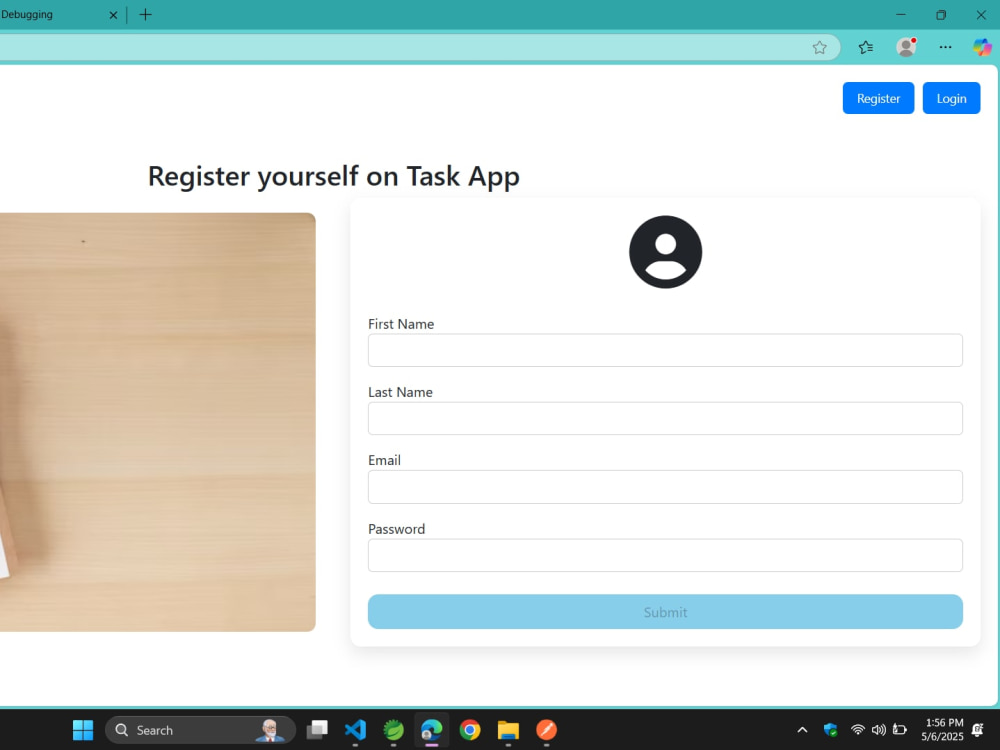Restore down the browser window
The image size is (1000, 750).
coord(941,15)
